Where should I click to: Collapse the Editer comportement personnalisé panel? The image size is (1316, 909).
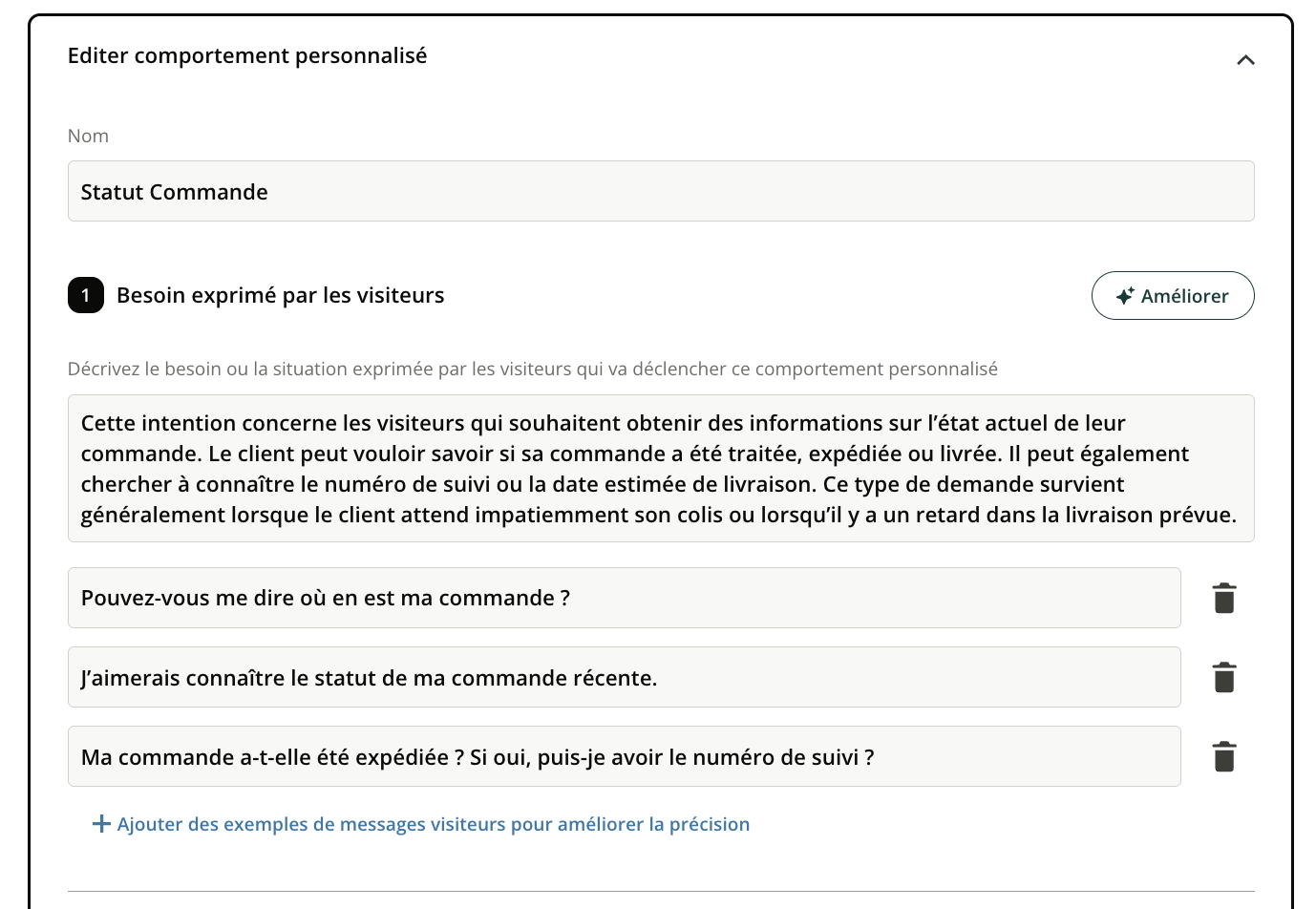[1245, 60]
